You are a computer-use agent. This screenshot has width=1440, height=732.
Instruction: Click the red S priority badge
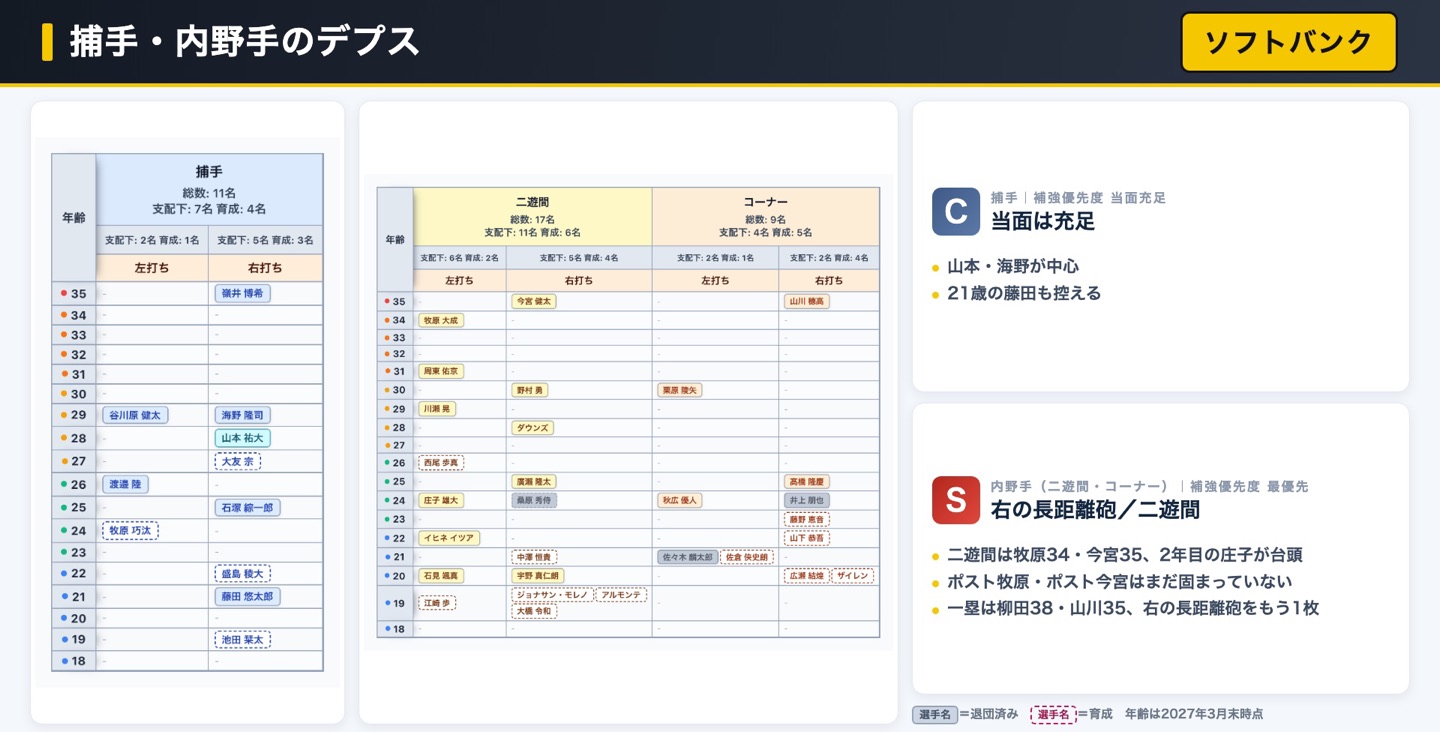pyautogui.click(x=955, y=500)
